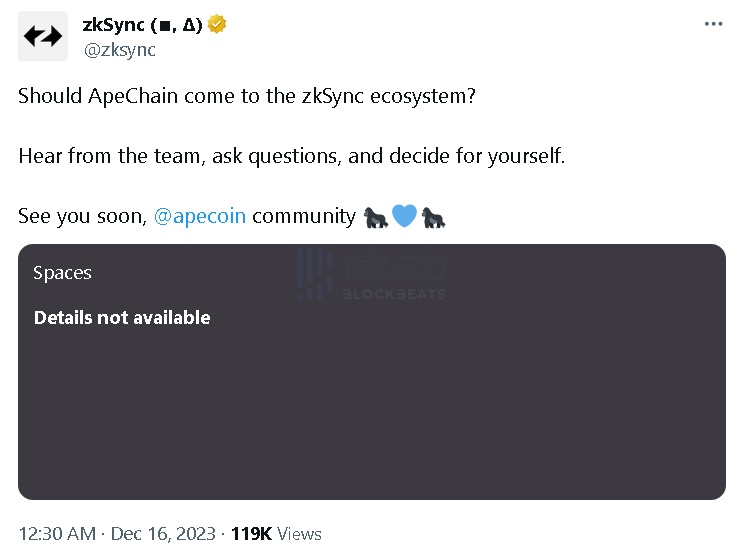Click the blue heart emoji

coord(405,216)
